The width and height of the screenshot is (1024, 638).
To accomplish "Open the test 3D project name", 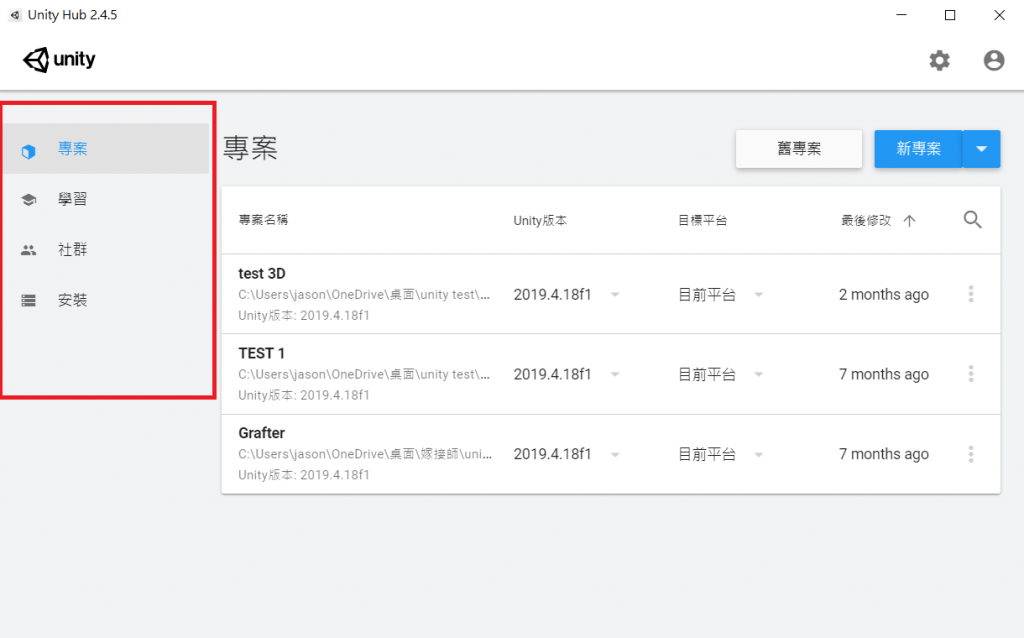I will pyautogui.click(x=262, y=274).
